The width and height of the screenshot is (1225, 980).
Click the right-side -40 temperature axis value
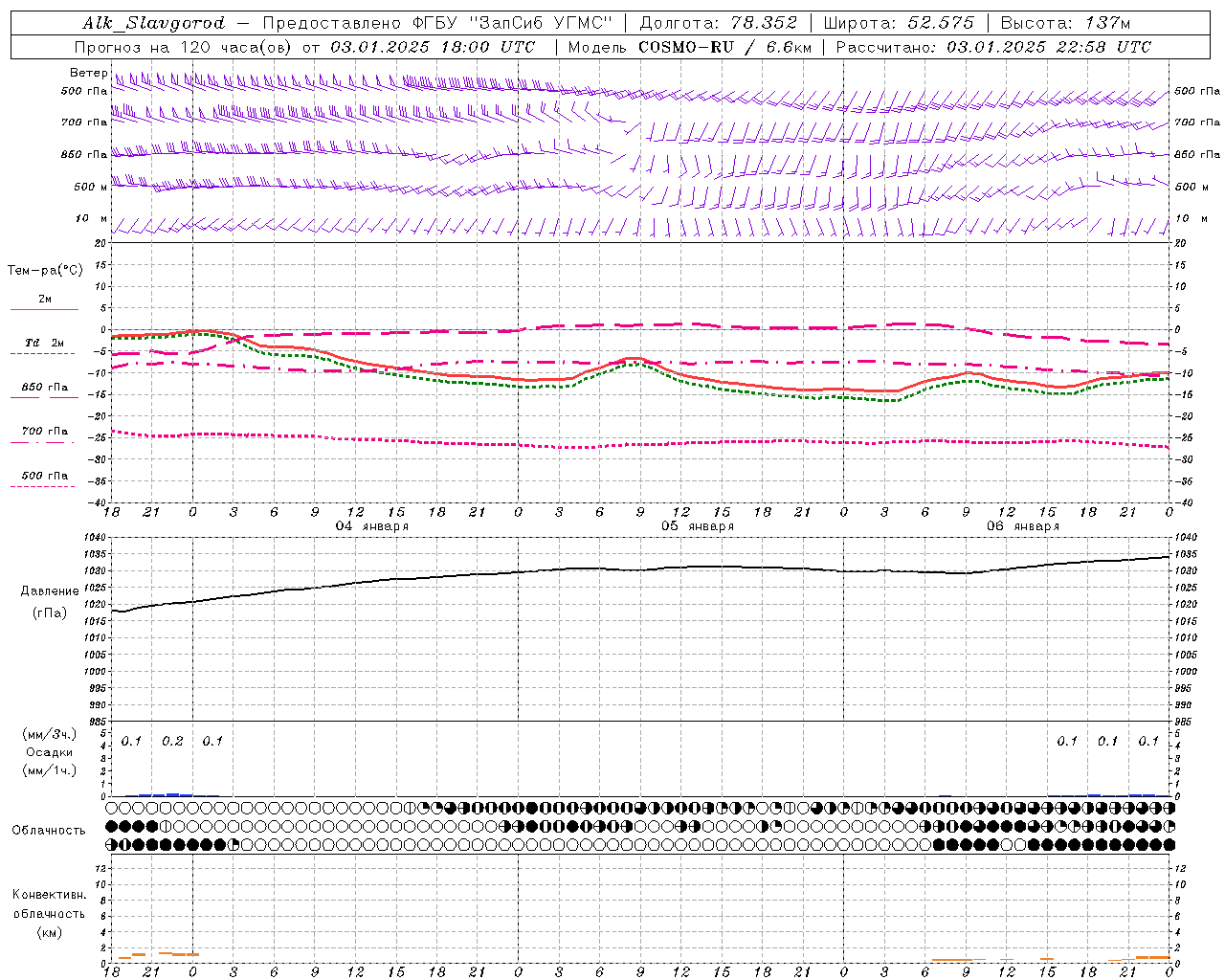tap(1184, 502)
